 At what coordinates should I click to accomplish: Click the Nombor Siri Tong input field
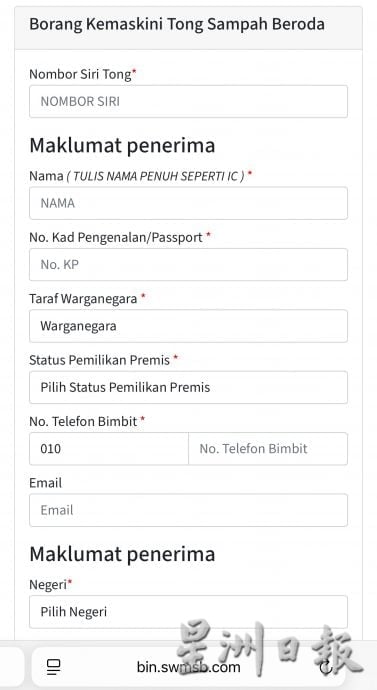188,102
